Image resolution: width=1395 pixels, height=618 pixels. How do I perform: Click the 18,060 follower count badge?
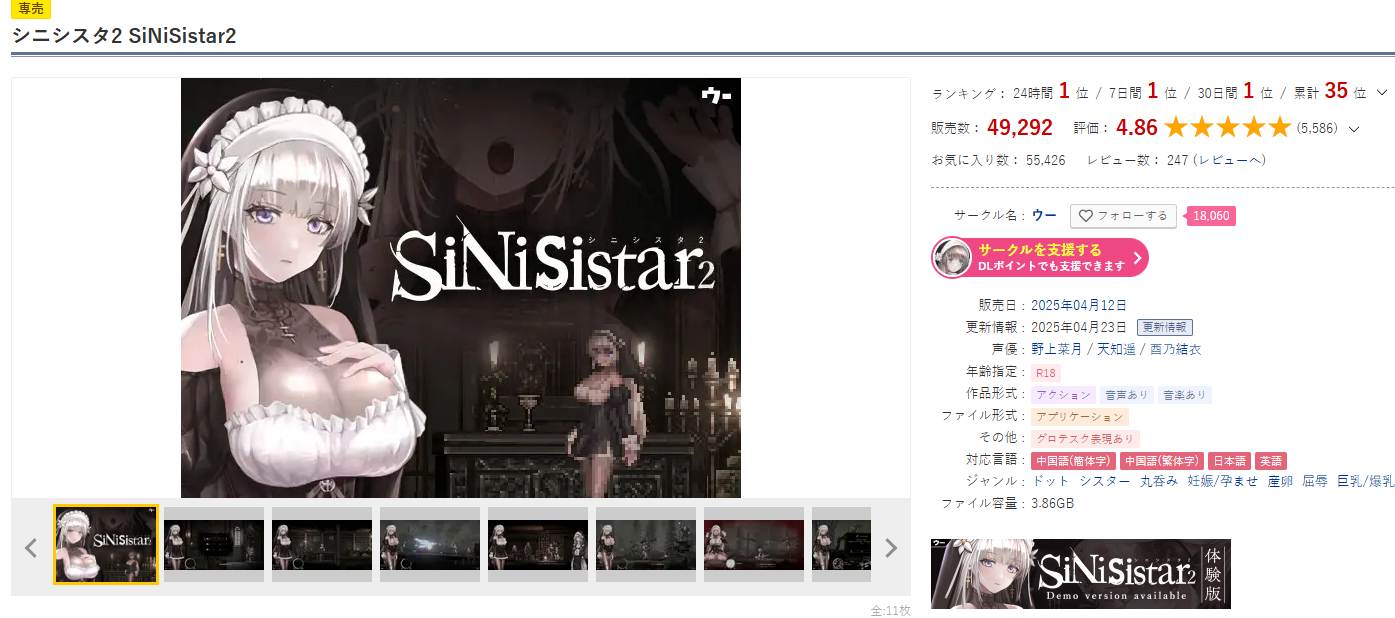pyautogui.click(x=1211, y=215)
